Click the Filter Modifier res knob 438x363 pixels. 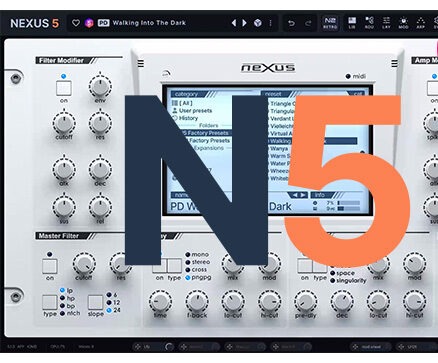[x=100, y=123]
